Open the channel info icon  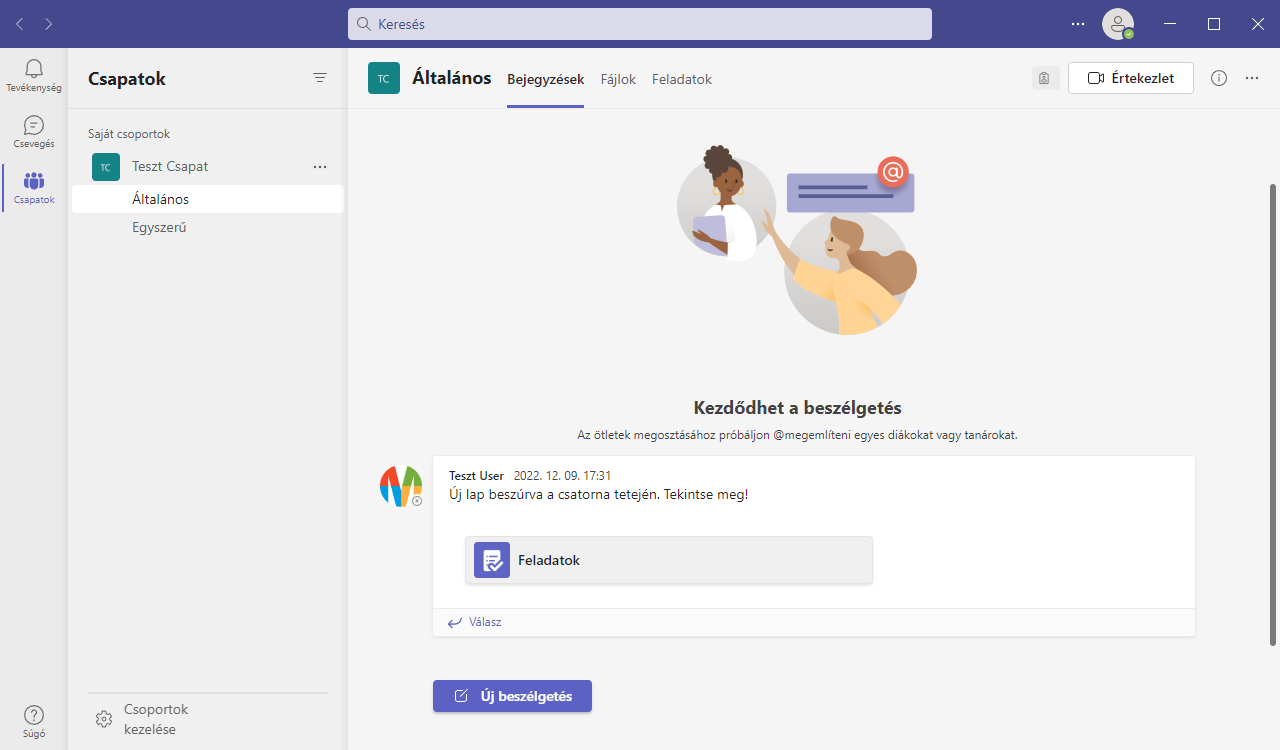pyautogui.click(x=1219, y=78)
